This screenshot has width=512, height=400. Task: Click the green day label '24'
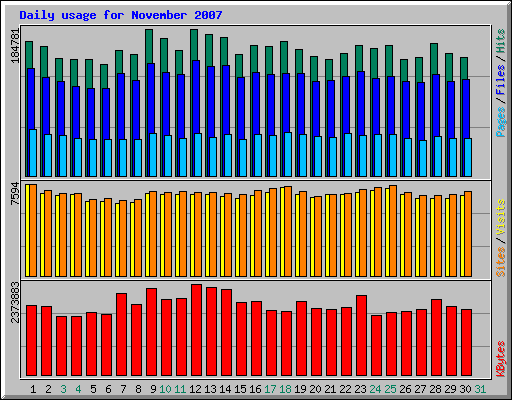tap(375, 389)
